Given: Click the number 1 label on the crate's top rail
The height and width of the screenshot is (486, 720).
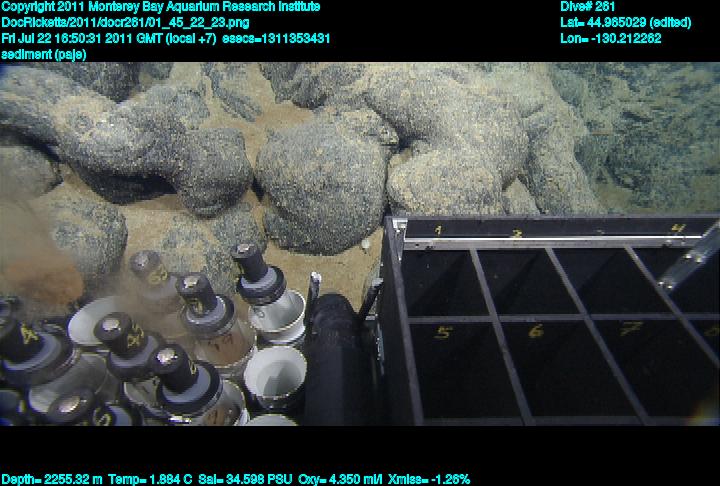Looking at the screenshot, I should 438,231.
